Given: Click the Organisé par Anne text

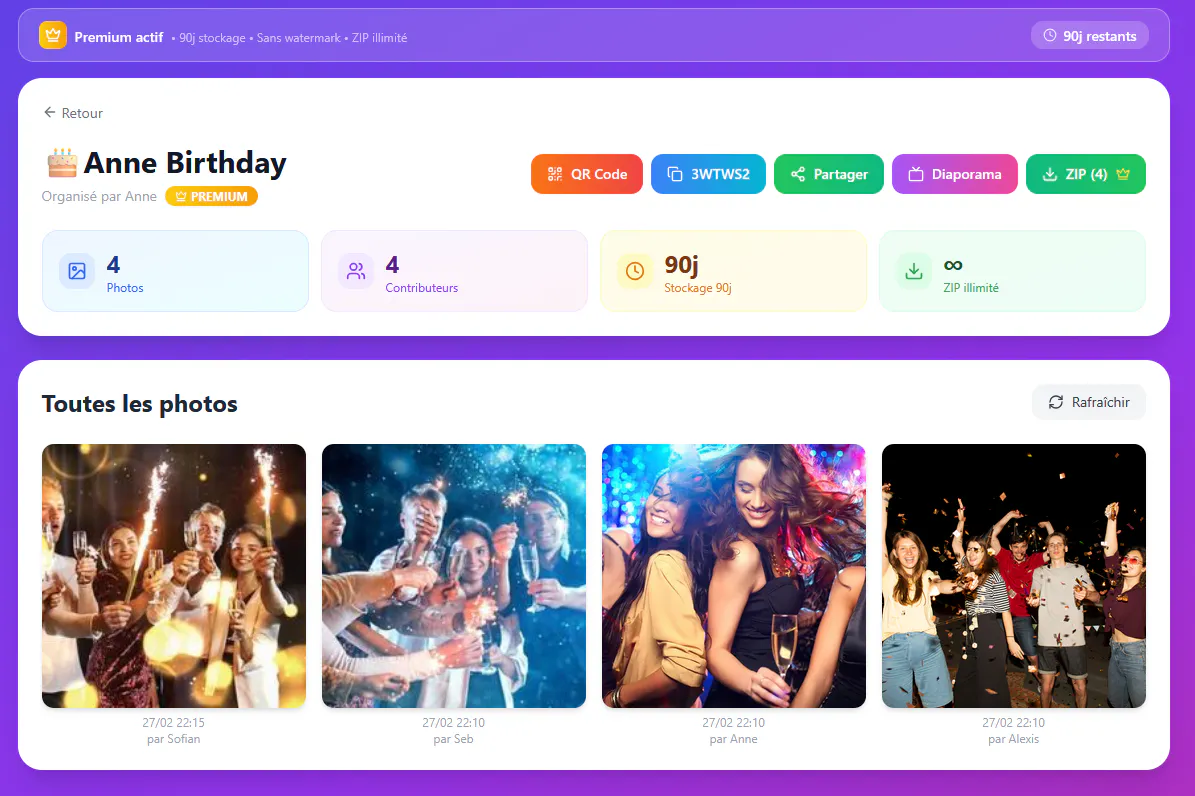Looking at the screenshot, I should click(x=99, y=196).
